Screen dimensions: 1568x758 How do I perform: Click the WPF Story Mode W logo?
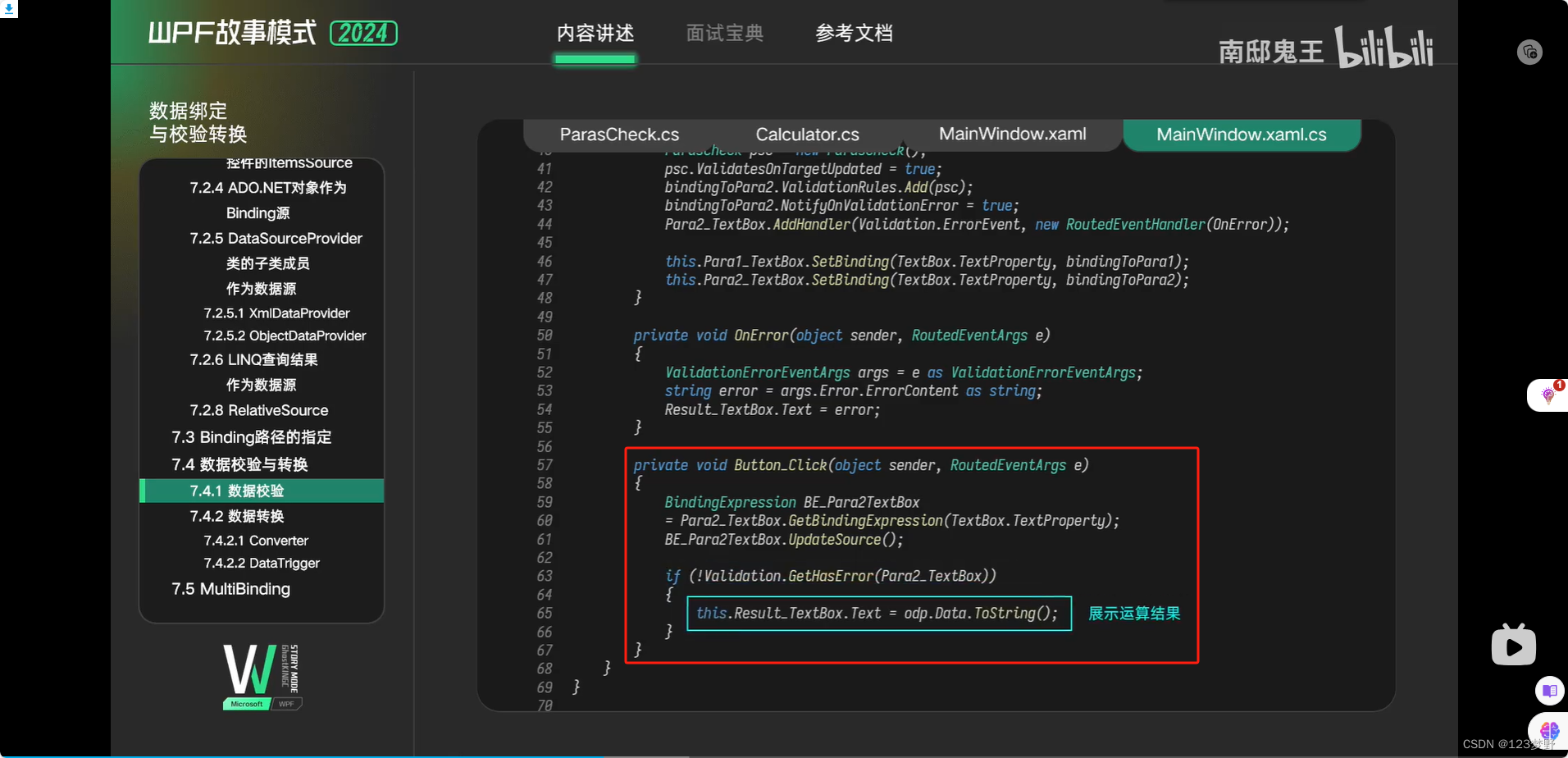click(262, 676)
